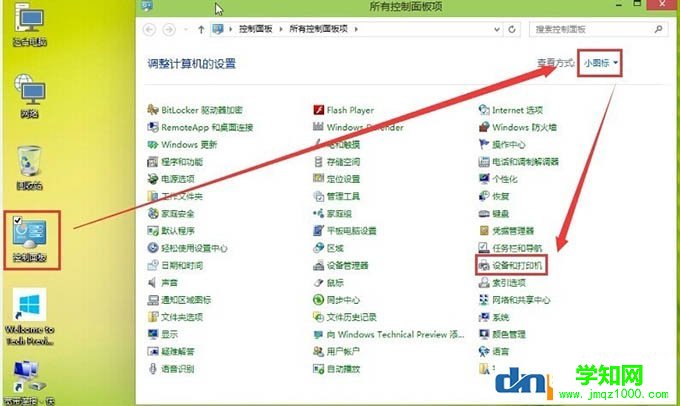Open the 工作文件夹 link
The image size is (680, 406).
point(182,196)
